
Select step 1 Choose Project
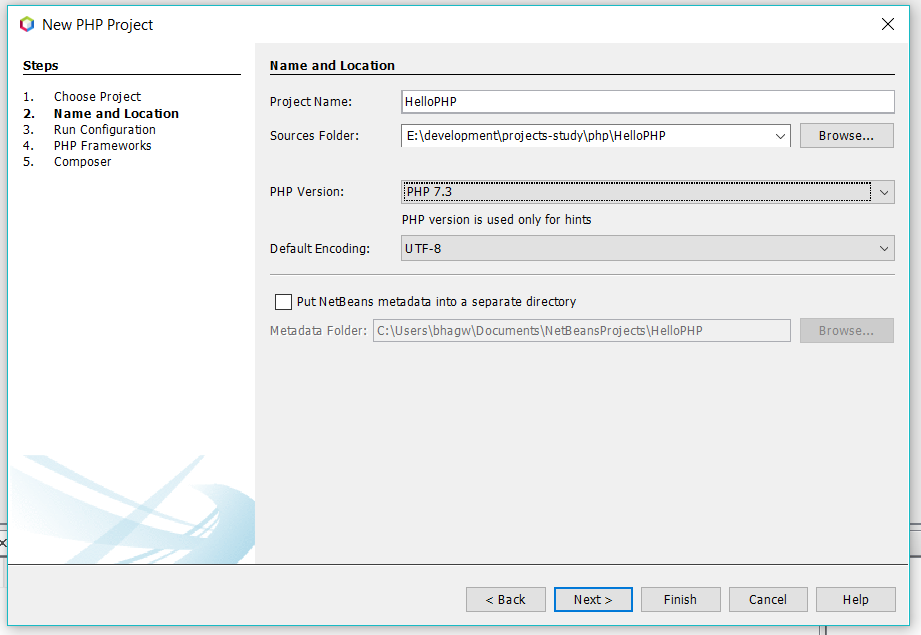pos(98,96)
